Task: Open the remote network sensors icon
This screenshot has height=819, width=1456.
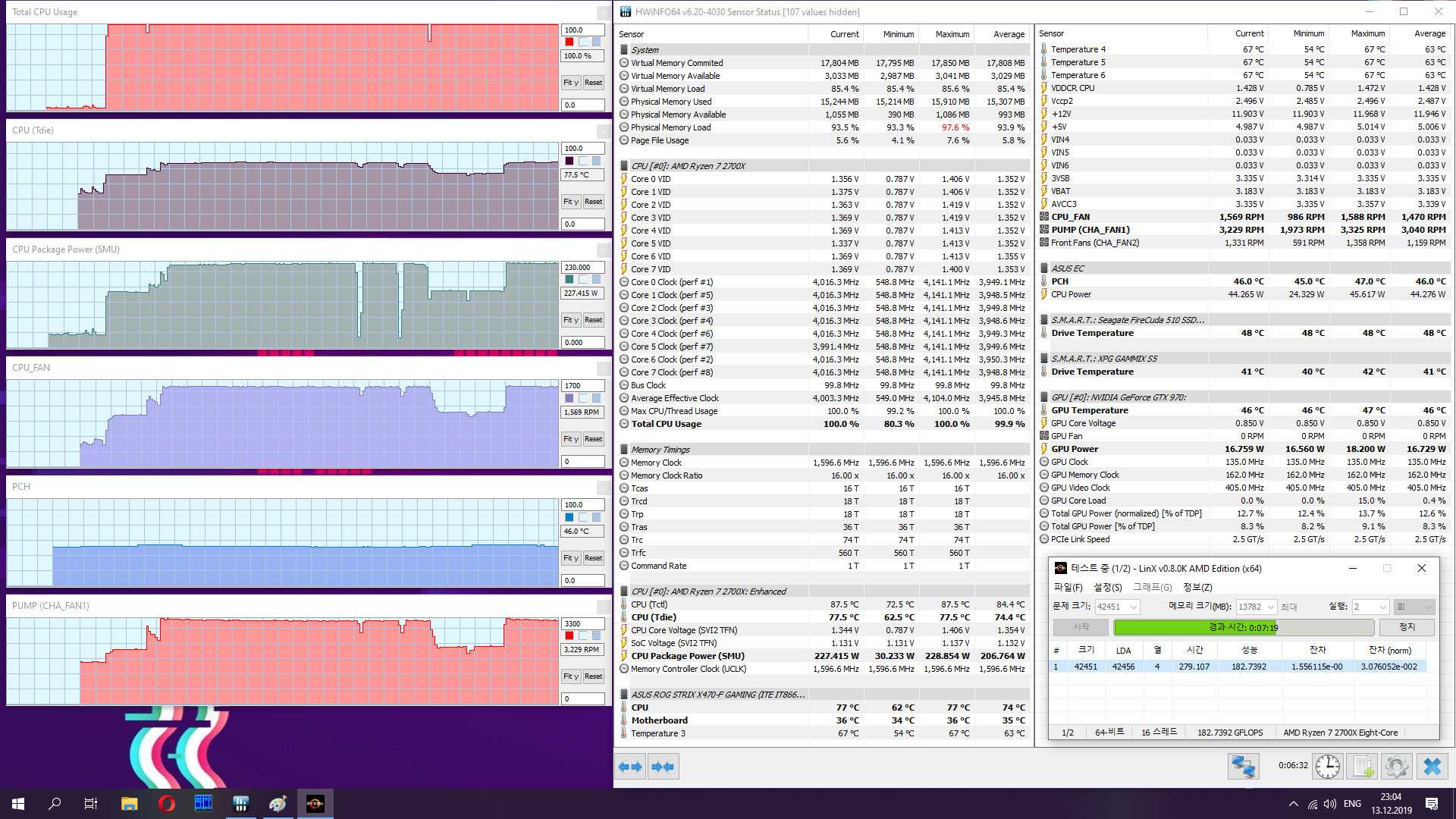Action: pyautogui.click(x=1243, y=767)
